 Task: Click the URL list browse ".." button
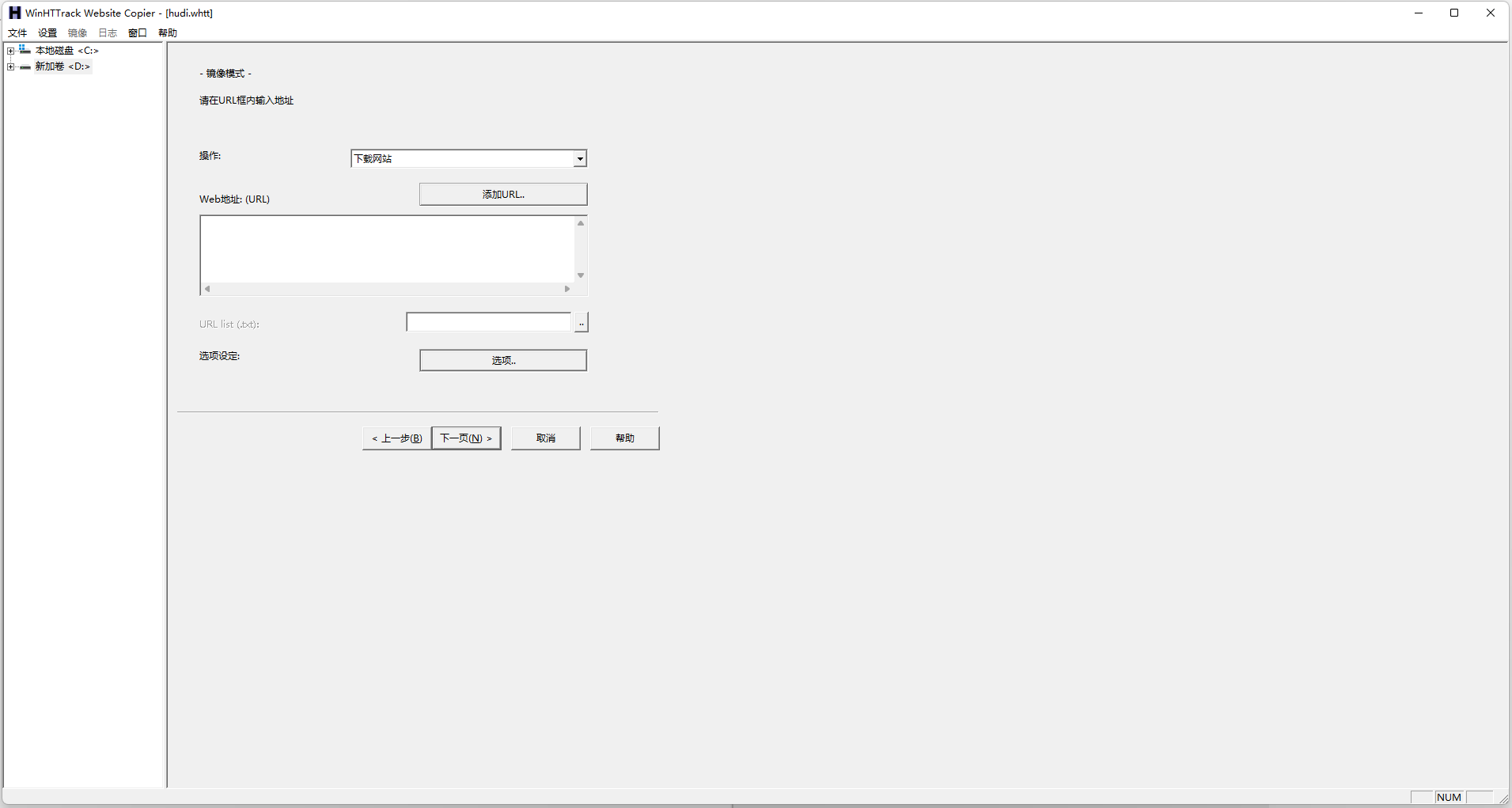(x=582, y=322)
